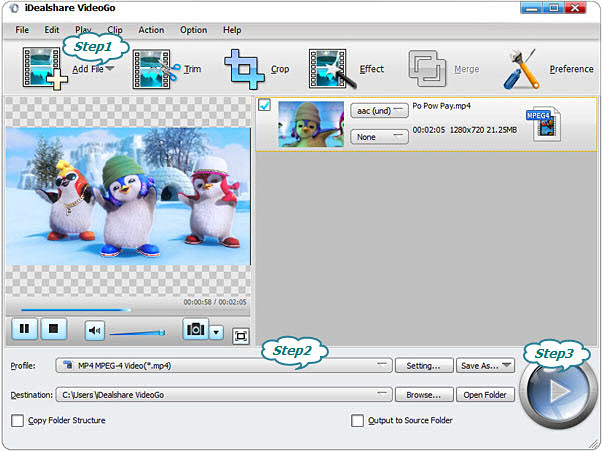Open the Play menu
This screenshot has width=602, height=452.
tap(83, 30)
